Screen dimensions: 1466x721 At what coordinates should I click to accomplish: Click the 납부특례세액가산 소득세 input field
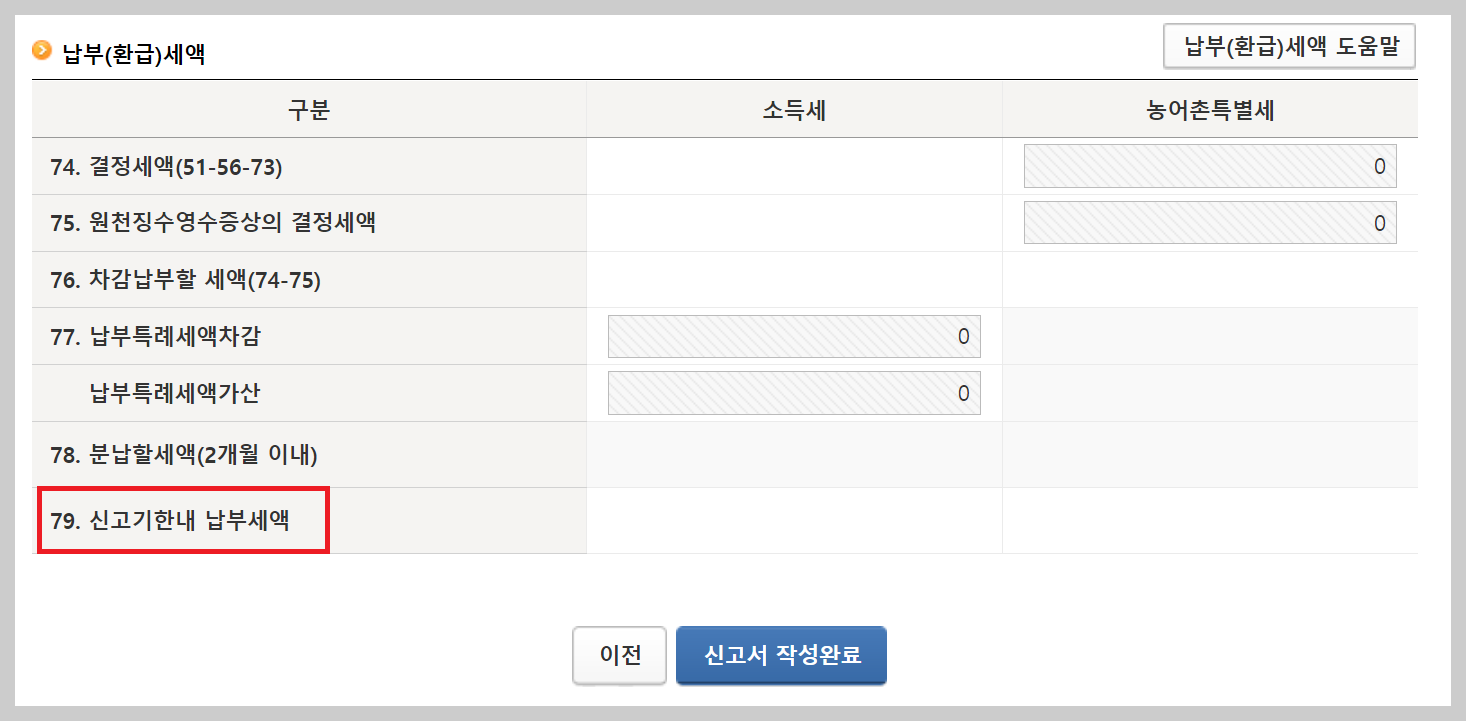pos(794,392)
